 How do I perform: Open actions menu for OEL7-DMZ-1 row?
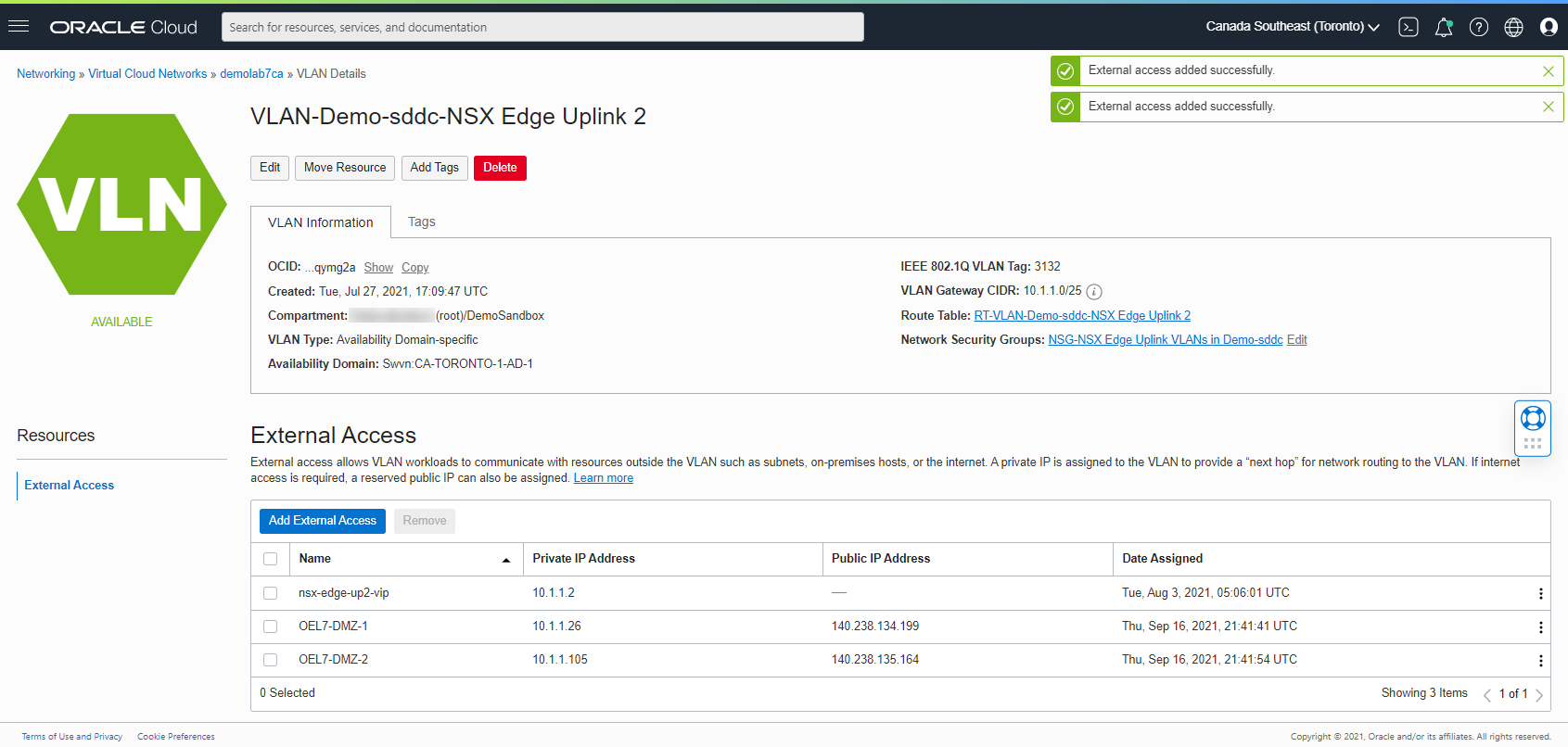tap(1540, 627)
